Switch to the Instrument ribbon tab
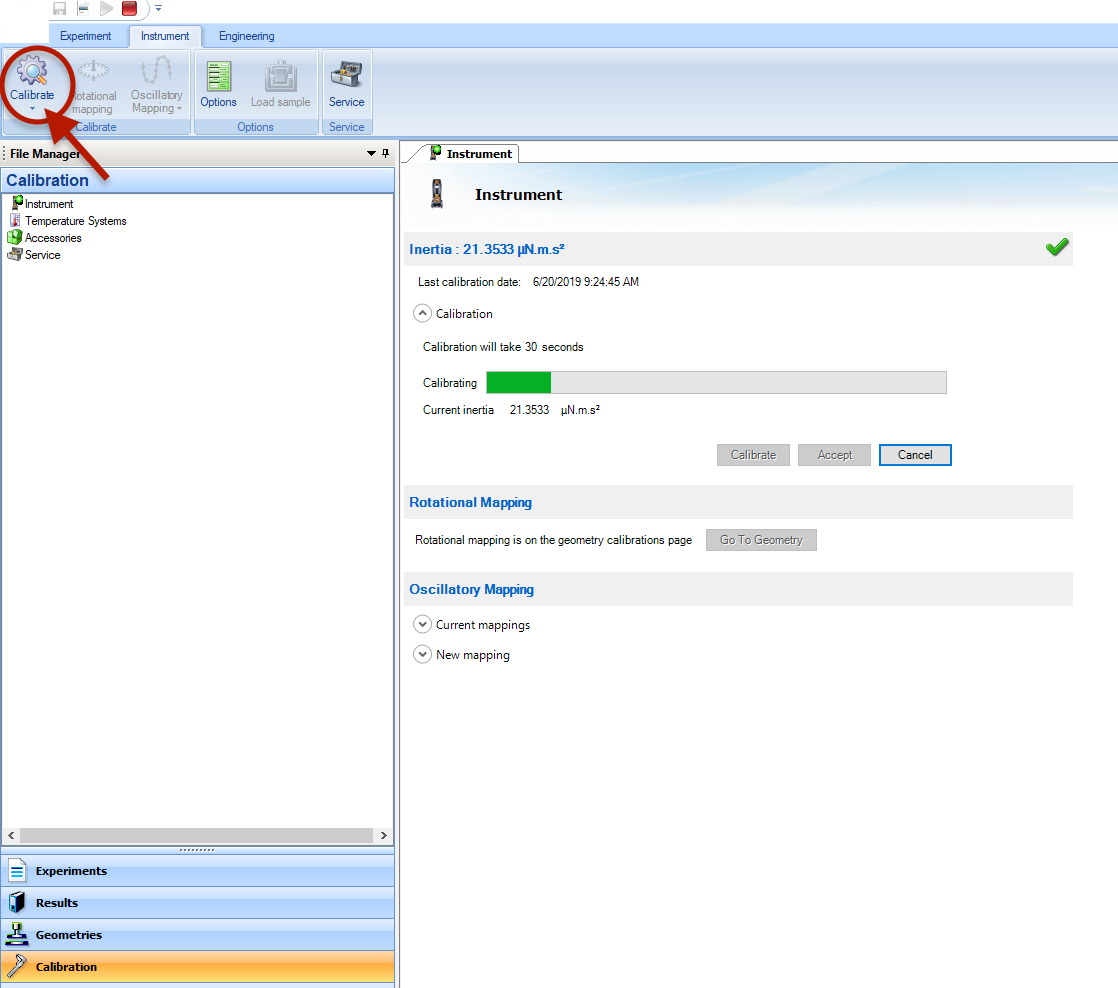The width and height of the screenshot is (1118, 988). [165, 36]
